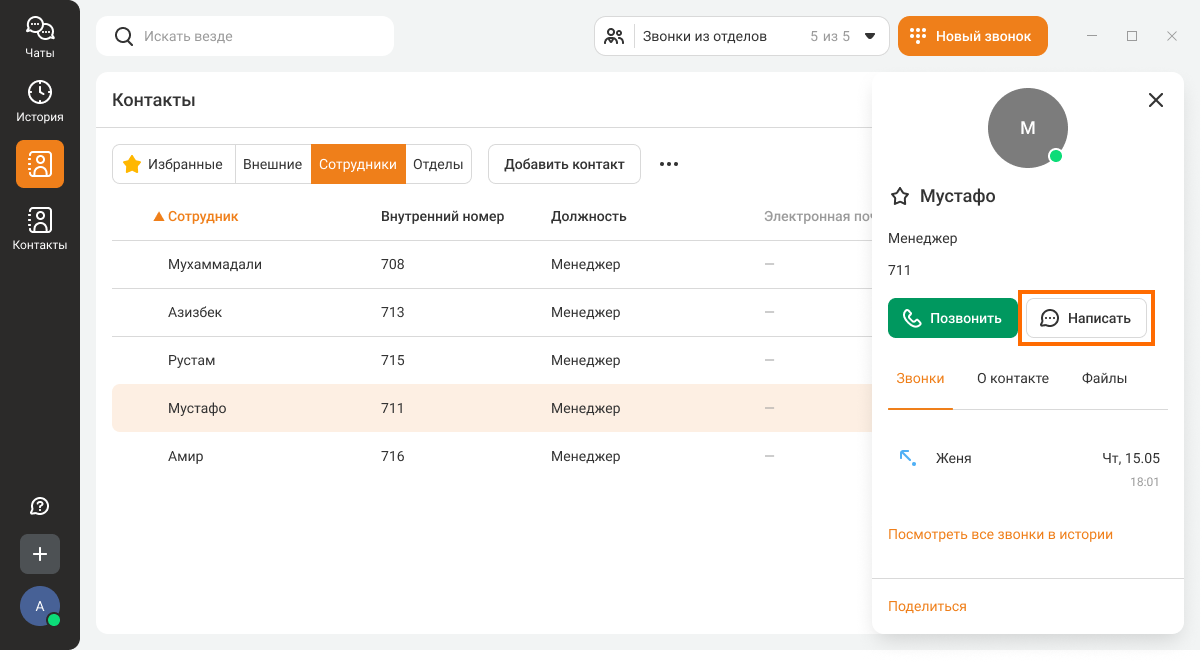Switch to the Избранные tab
1203x663 pixels.
point(173,164)
